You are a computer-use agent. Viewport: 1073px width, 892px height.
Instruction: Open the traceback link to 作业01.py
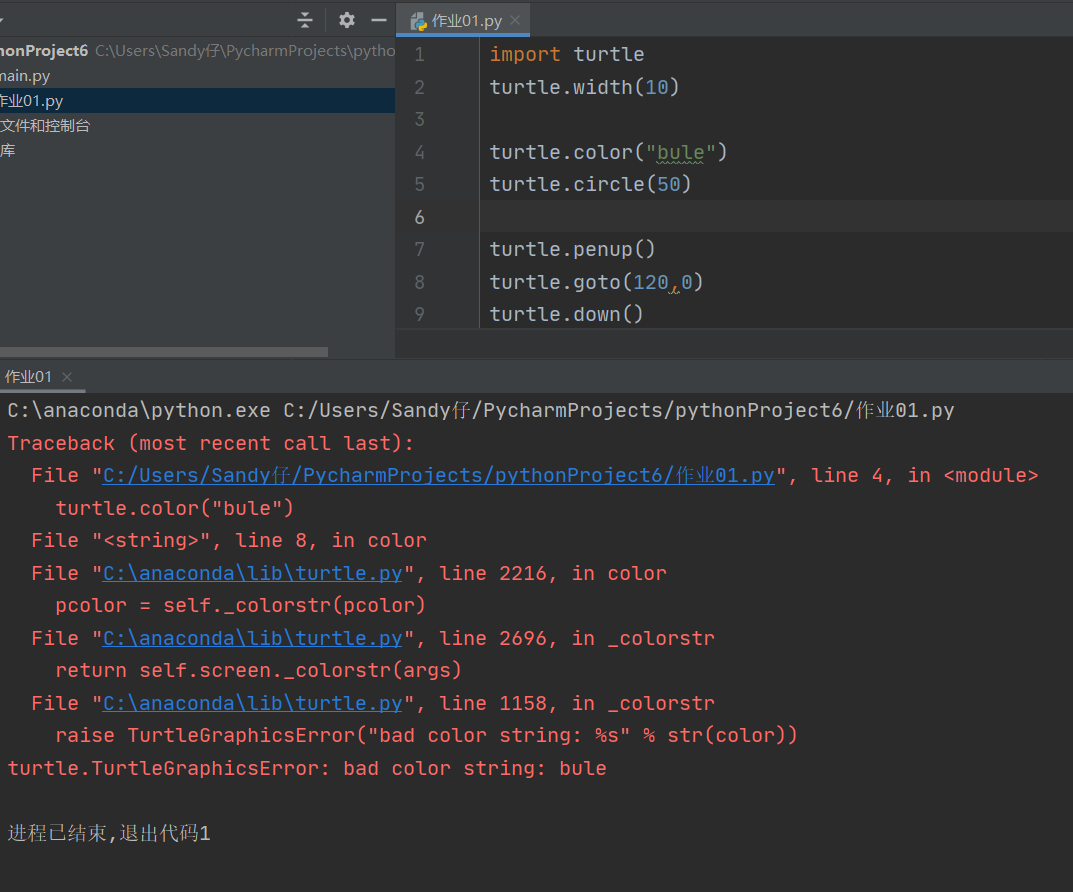coord(439,475)
